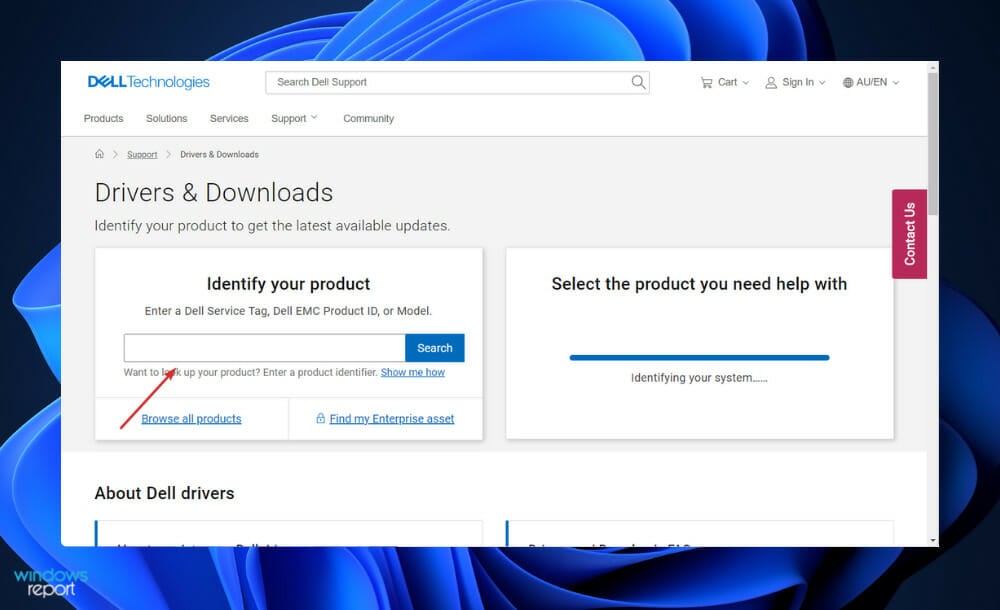This screenshot has width=1000, height=610.
Task: Open the Contact Us side tab
Action: tap(909, 234)
